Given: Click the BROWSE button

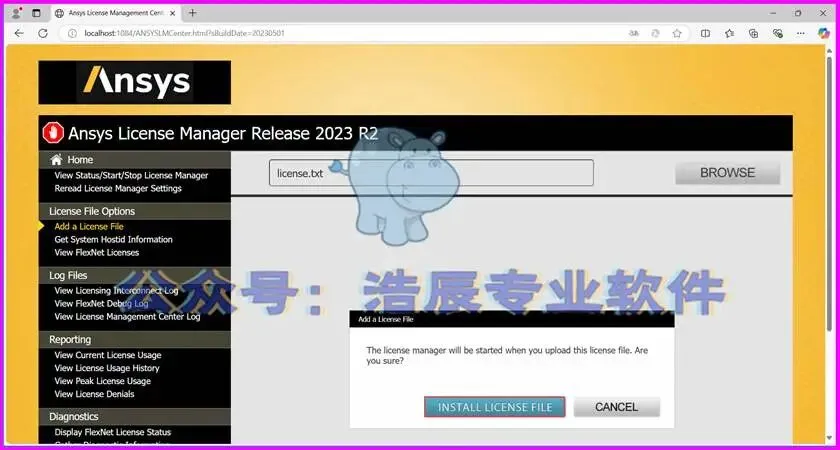Looking at the screenshot, I should 728,172.
